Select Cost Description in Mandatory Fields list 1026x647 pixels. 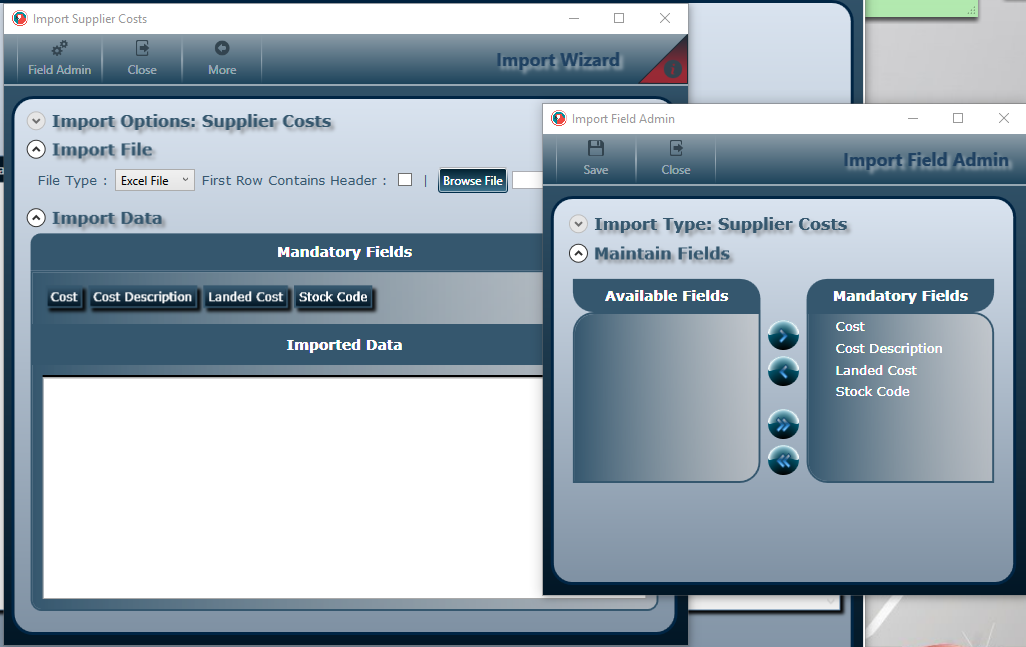(x=889, y=349)
